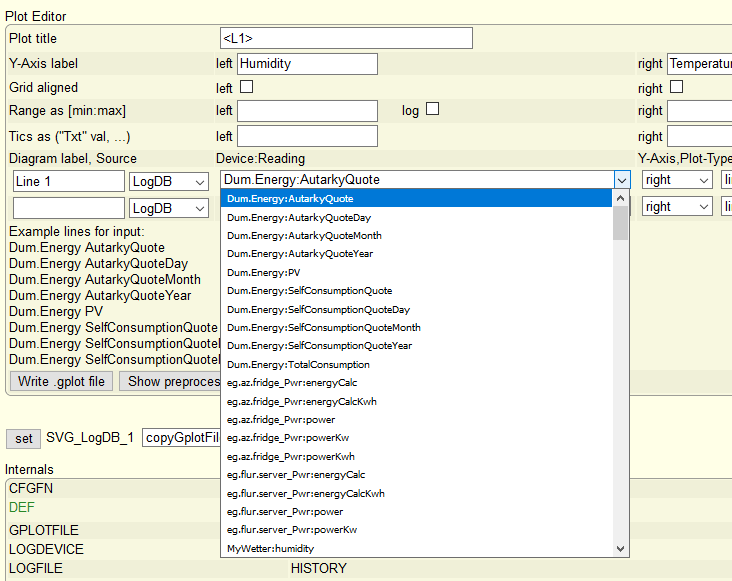This screenshot has height=581, width=732.
Task: Choose Dum.Energy:SelfConsumptionQuoteYear option
Action: [x=416, y=346]
